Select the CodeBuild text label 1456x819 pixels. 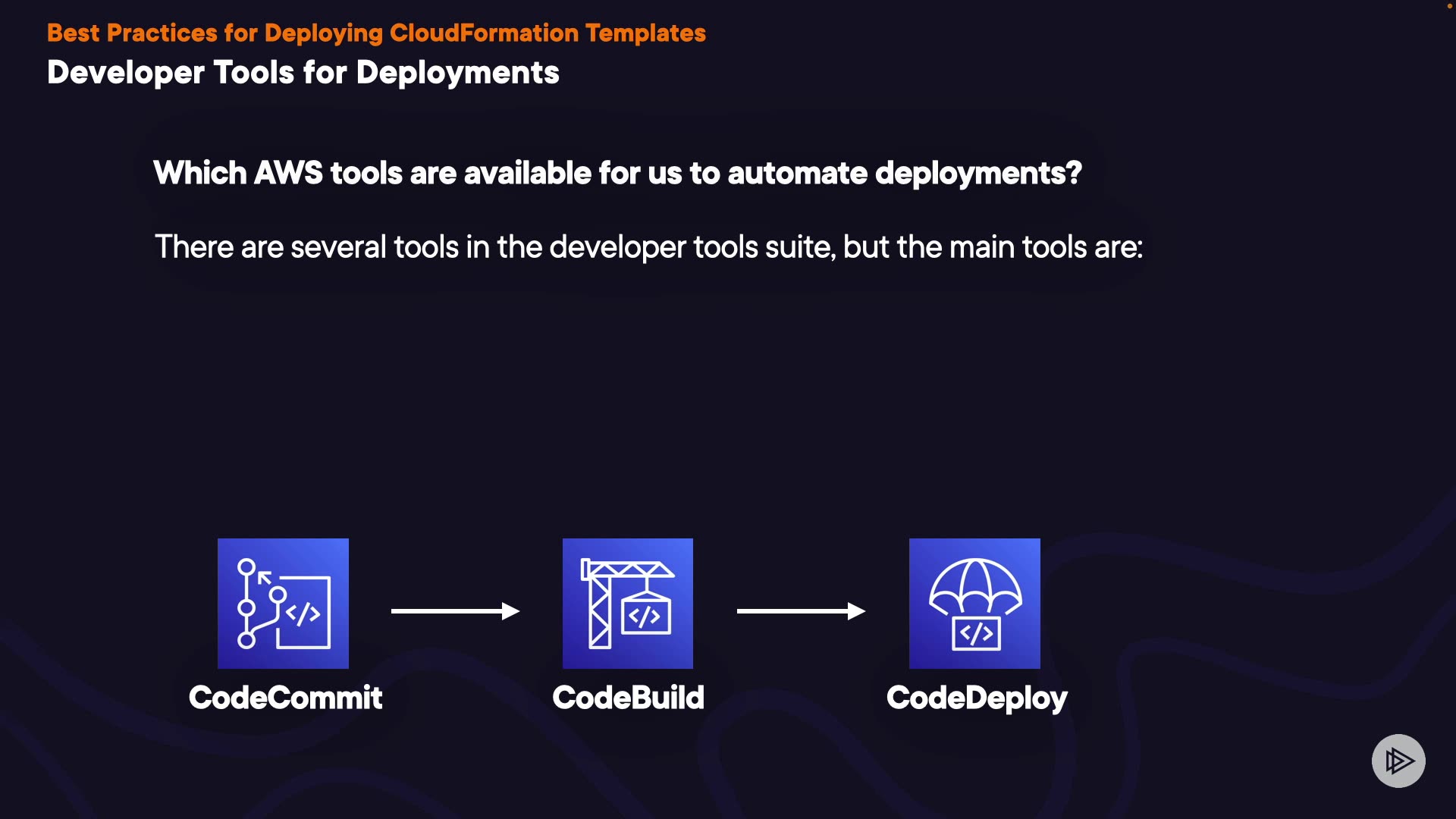pos(628,698)
